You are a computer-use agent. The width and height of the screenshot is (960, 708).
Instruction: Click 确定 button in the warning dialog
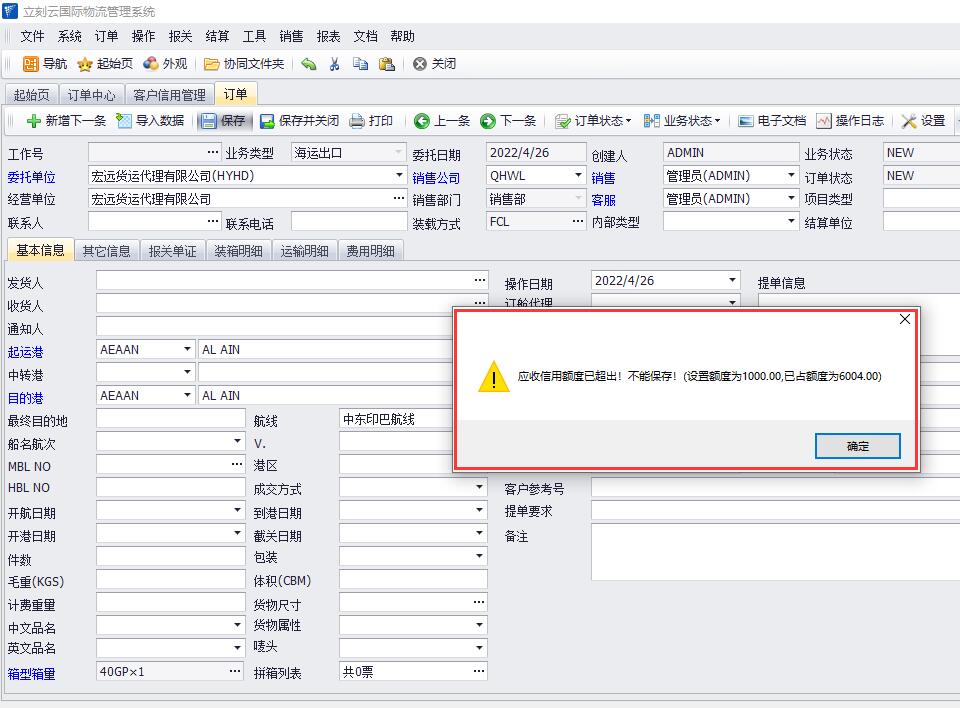pyautogui.click(x=857, y=446)
